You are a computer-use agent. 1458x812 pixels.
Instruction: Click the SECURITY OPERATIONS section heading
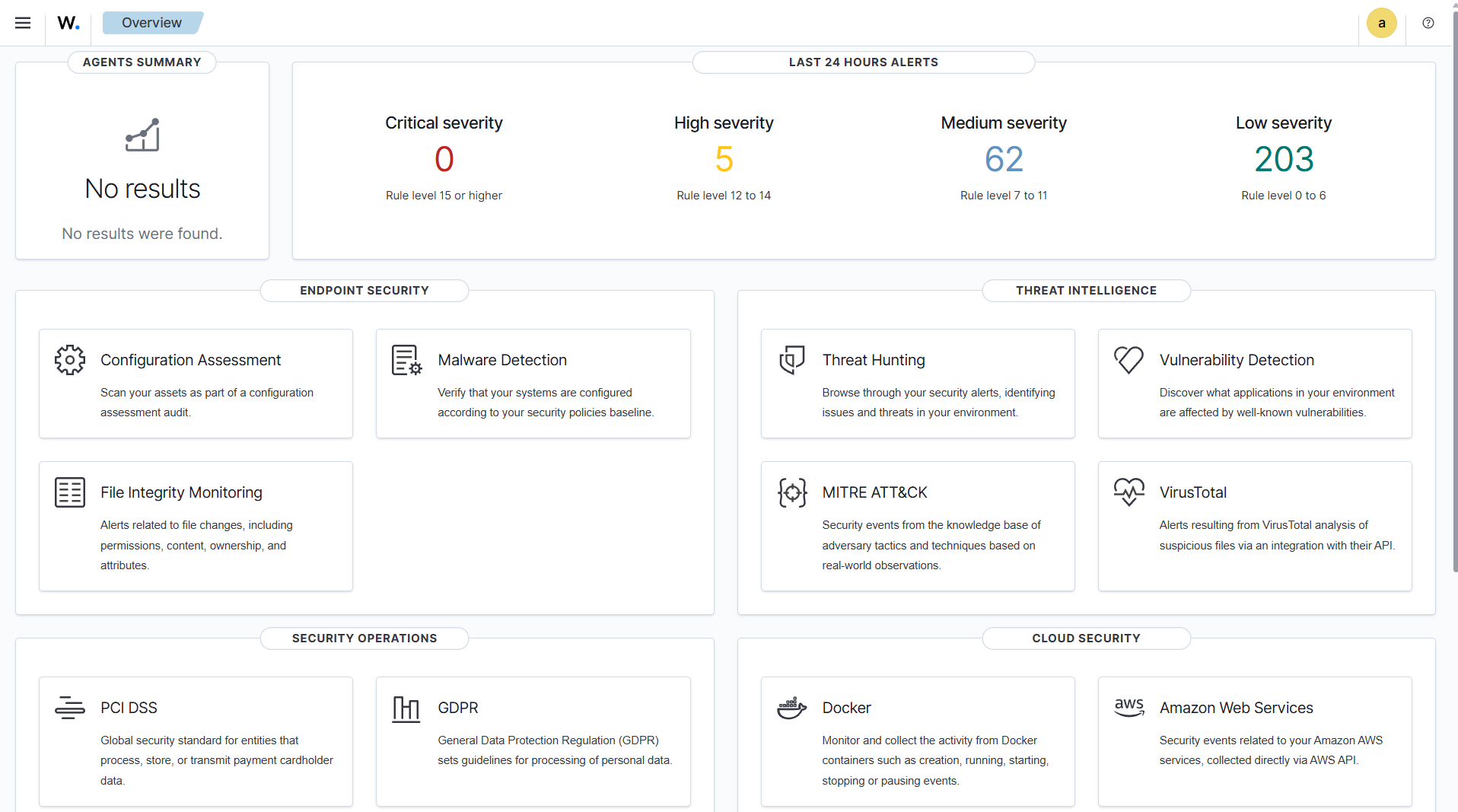click(364, 638)
